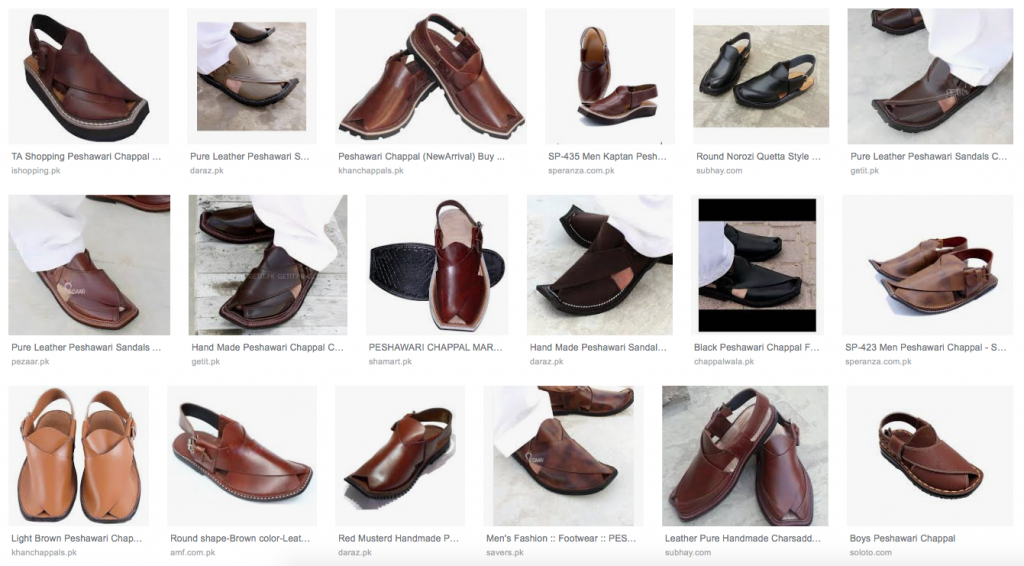The height and width of the screenshot is (566, 1024).
Task: Click the Hand Made Peshawari Sandal daraz title
Action: 598,347
